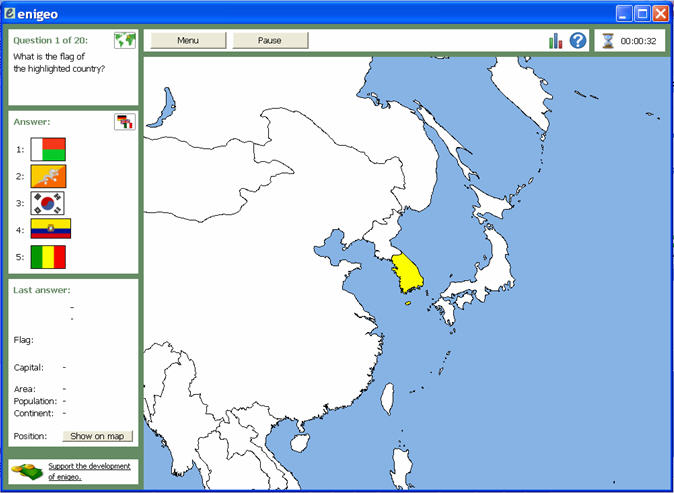Pause the quiz with the Pause button
The image size is (674, 493).
(270, 40)
